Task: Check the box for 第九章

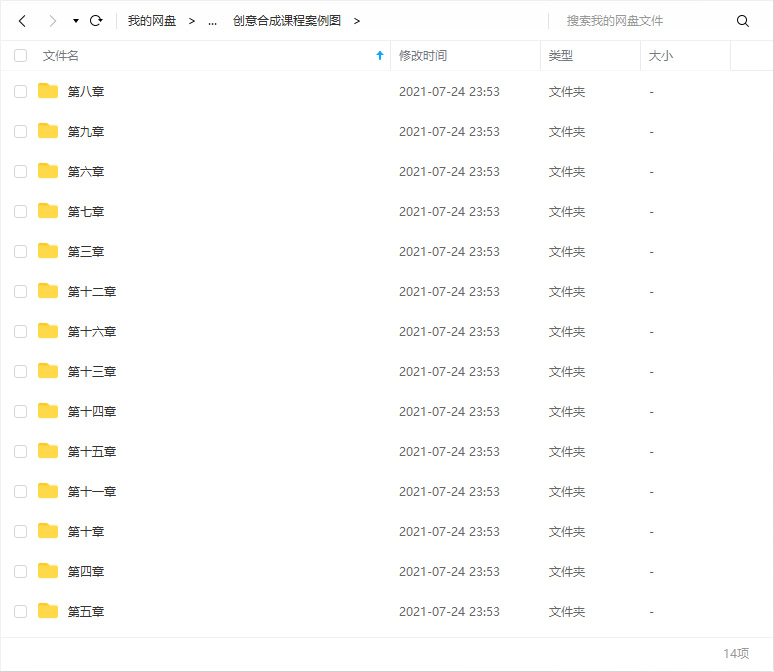Action: (x=20, y=131)
